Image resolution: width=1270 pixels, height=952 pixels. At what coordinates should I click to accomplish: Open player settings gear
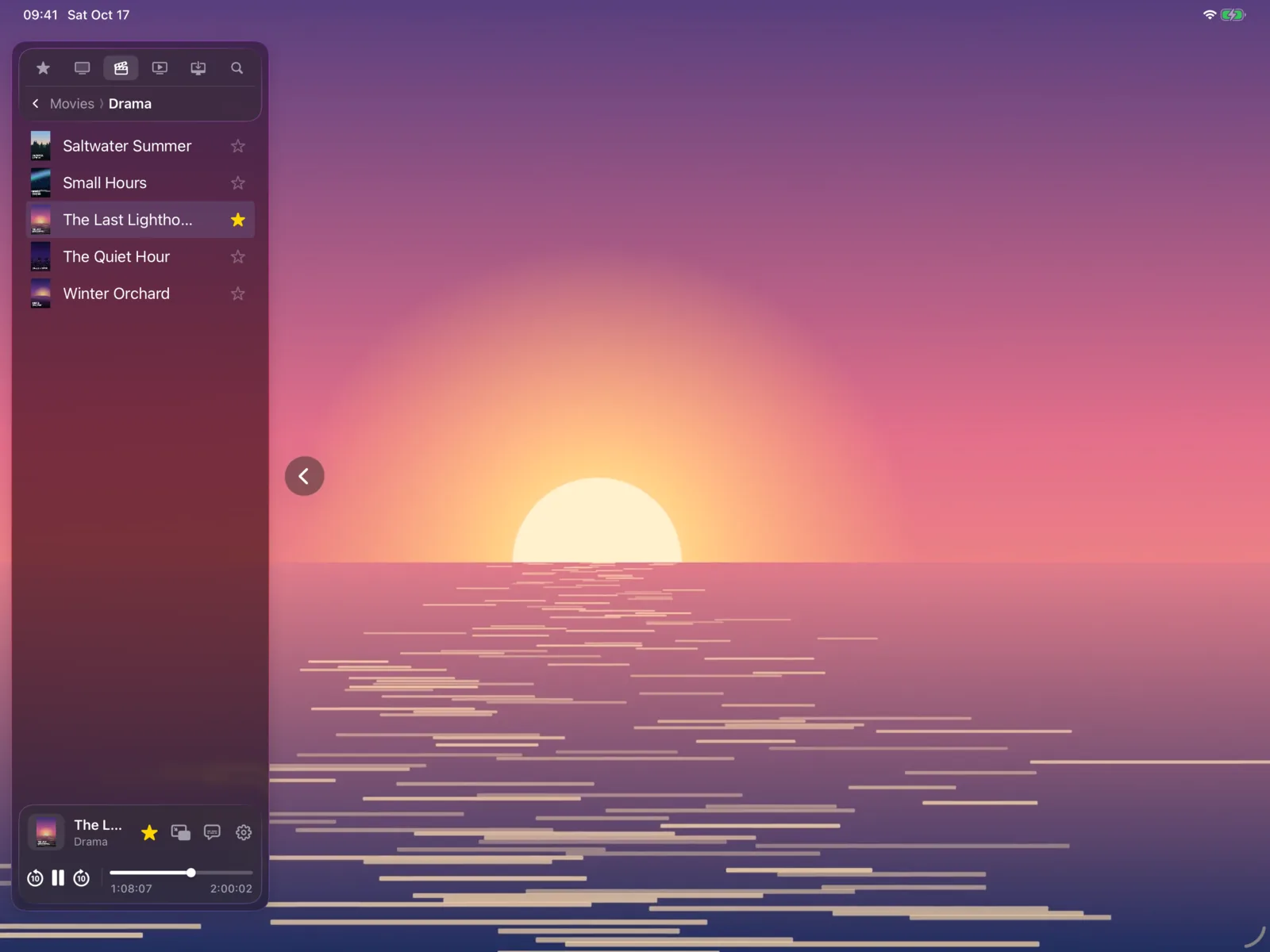coord(244,832)
